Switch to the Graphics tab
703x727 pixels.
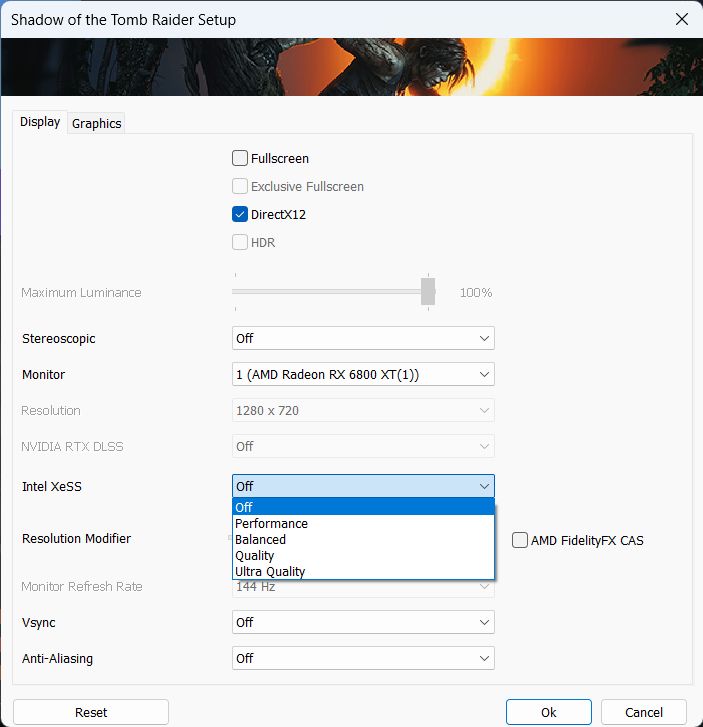pyautogui.click(x=97, y=123)
